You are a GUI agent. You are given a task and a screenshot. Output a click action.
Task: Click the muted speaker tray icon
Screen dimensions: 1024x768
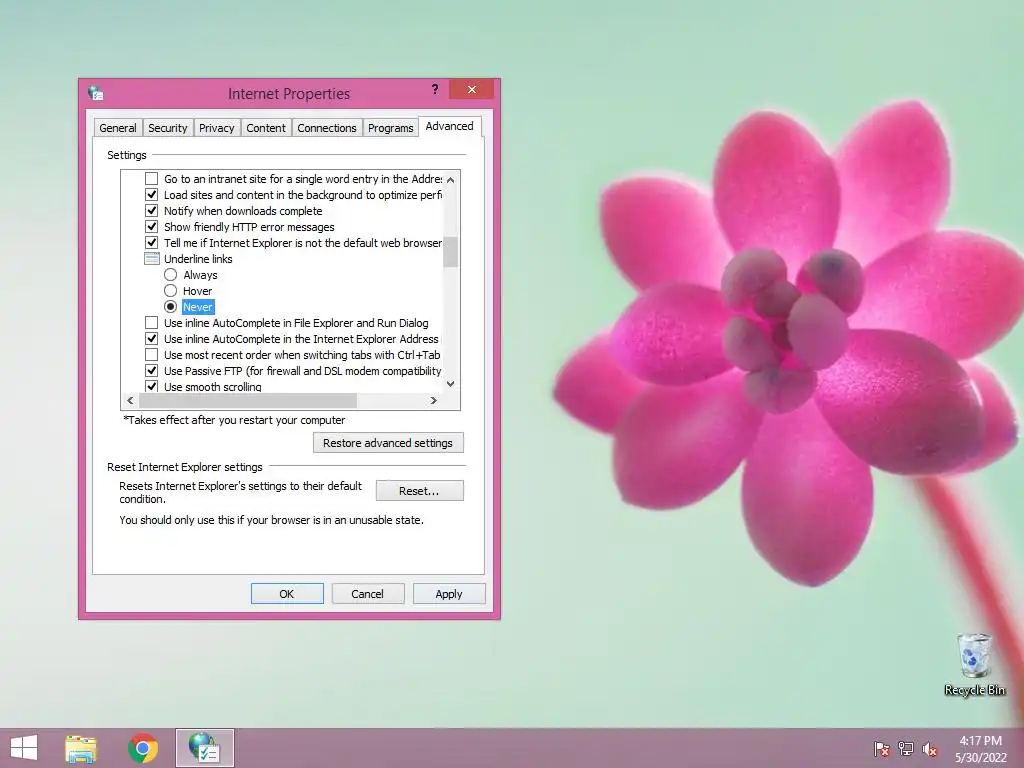pyautogui.click(x=929, y=748)
